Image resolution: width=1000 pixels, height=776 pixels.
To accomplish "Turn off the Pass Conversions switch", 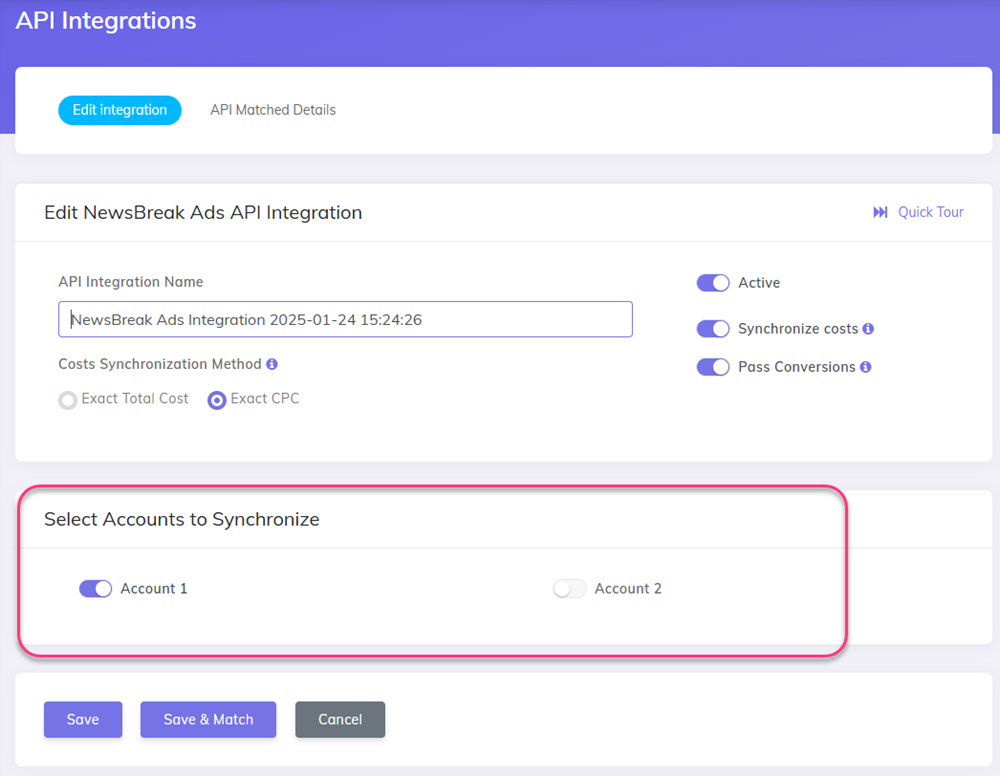I will click(712, 367).
